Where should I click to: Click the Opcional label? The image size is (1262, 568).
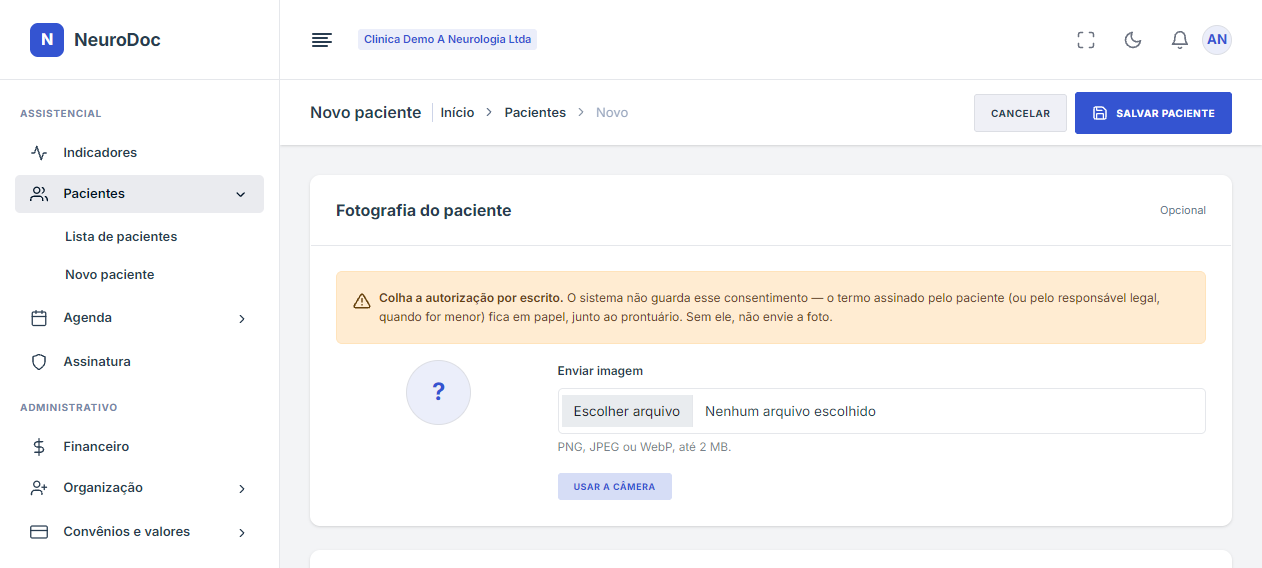1183,211
